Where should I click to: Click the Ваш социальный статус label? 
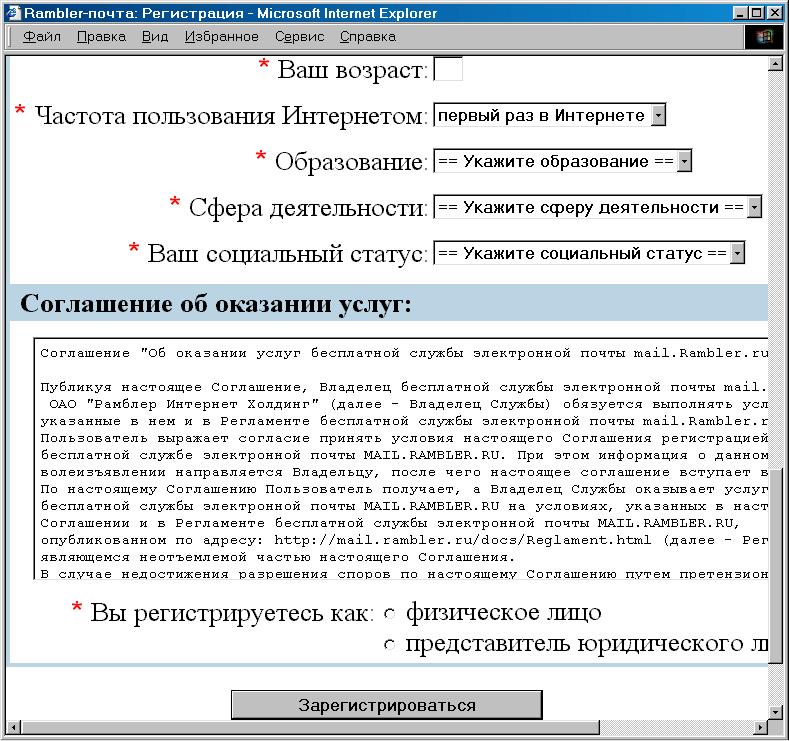click(x=287, y=254)
